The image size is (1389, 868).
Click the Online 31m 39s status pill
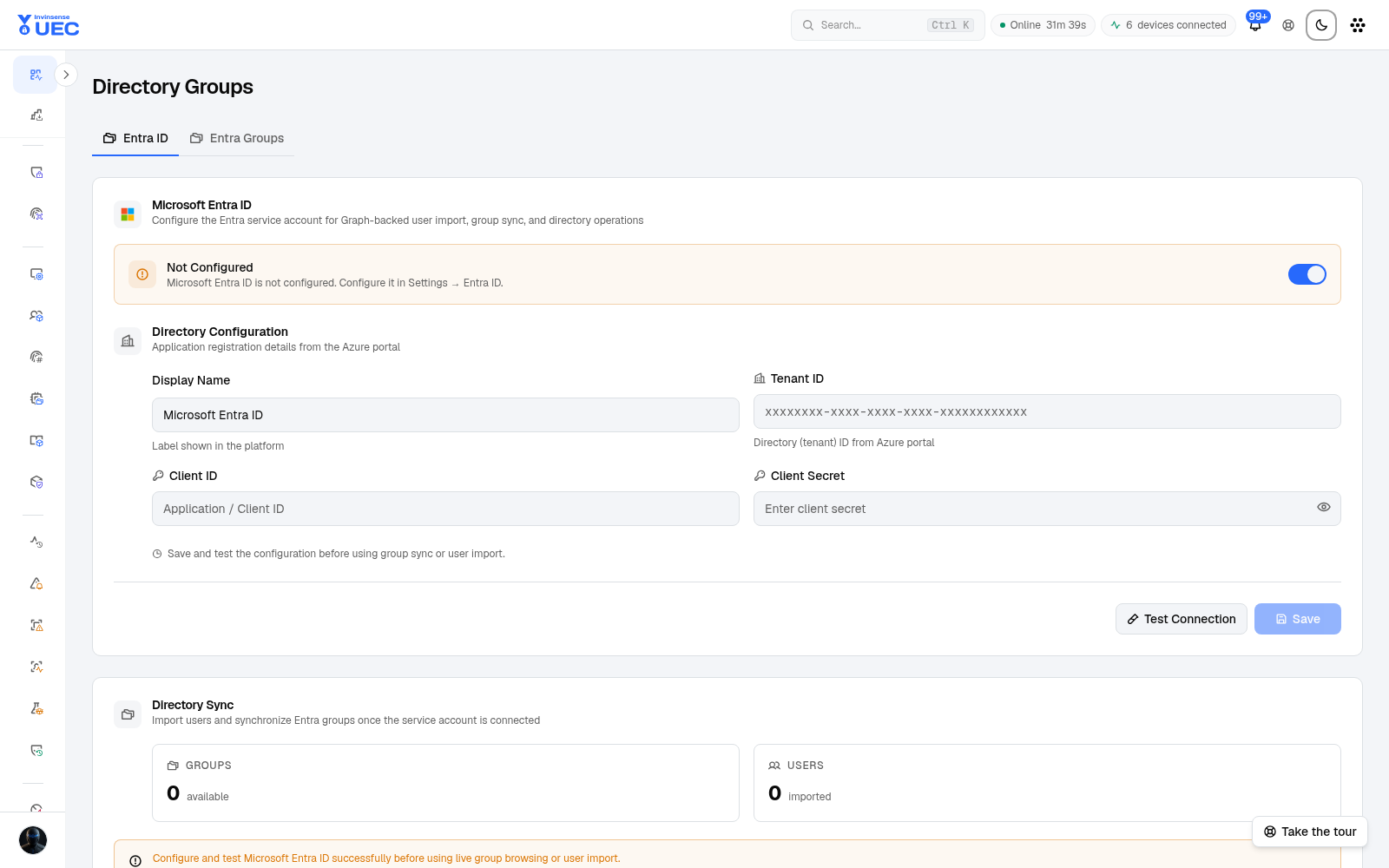[x=1043, y=25]
